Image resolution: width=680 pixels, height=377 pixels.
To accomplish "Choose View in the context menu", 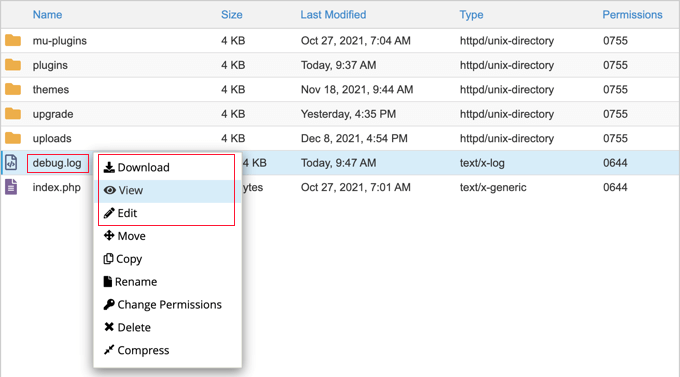I will point(167,190).
